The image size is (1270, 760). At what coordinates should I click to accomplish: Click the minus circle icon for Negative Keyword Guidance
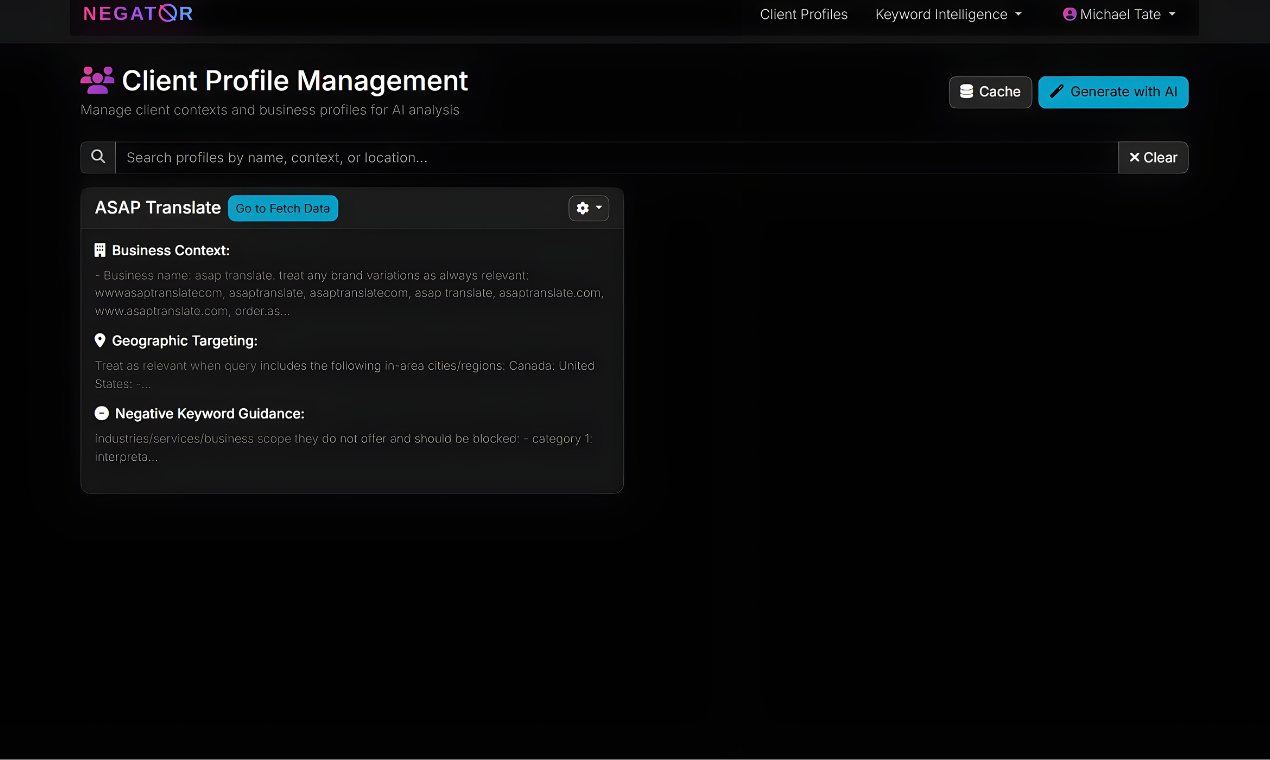pyautogui.click(x=101, y=413)
